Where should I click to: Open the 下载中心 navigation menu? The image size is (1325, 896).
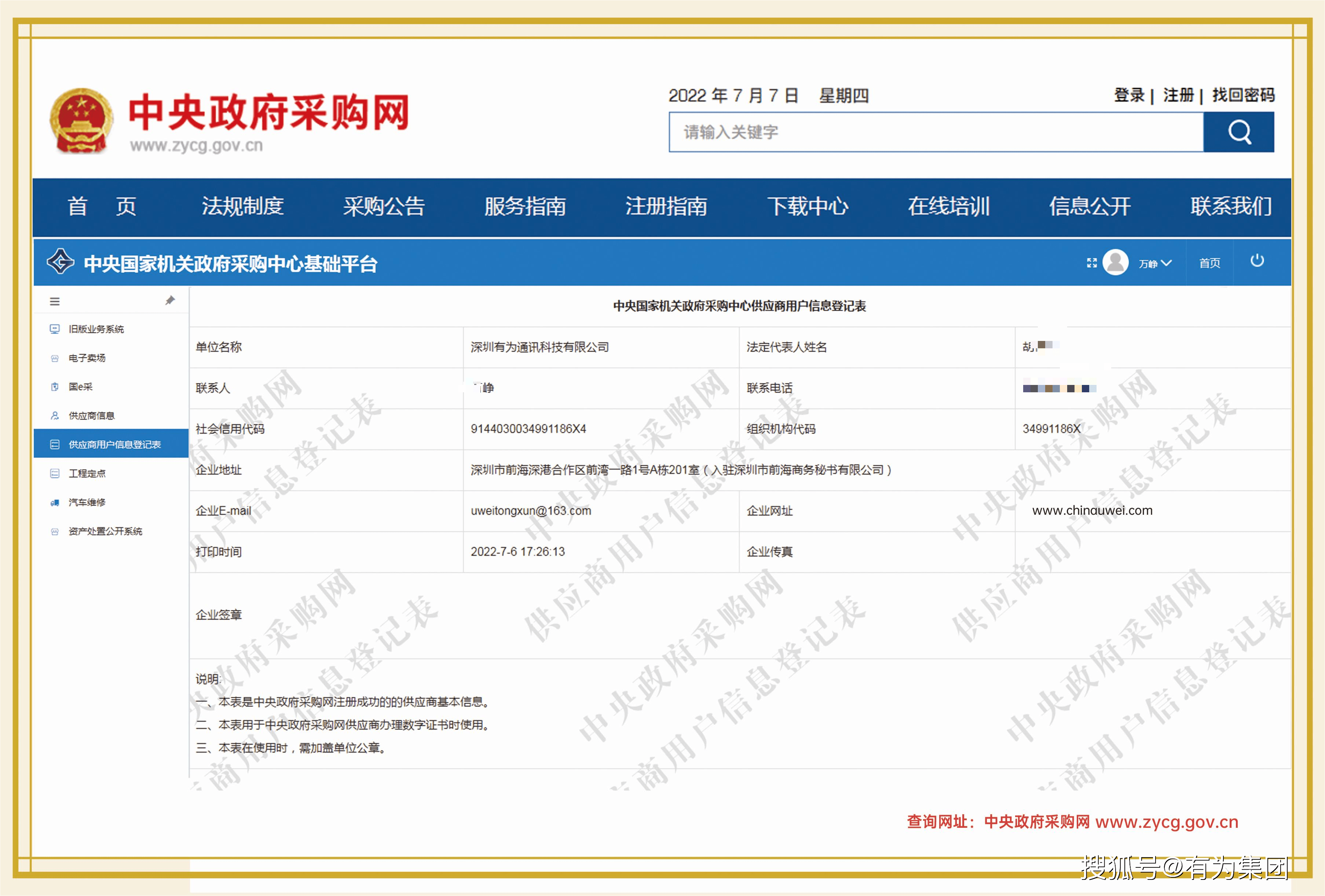point(807,206)
